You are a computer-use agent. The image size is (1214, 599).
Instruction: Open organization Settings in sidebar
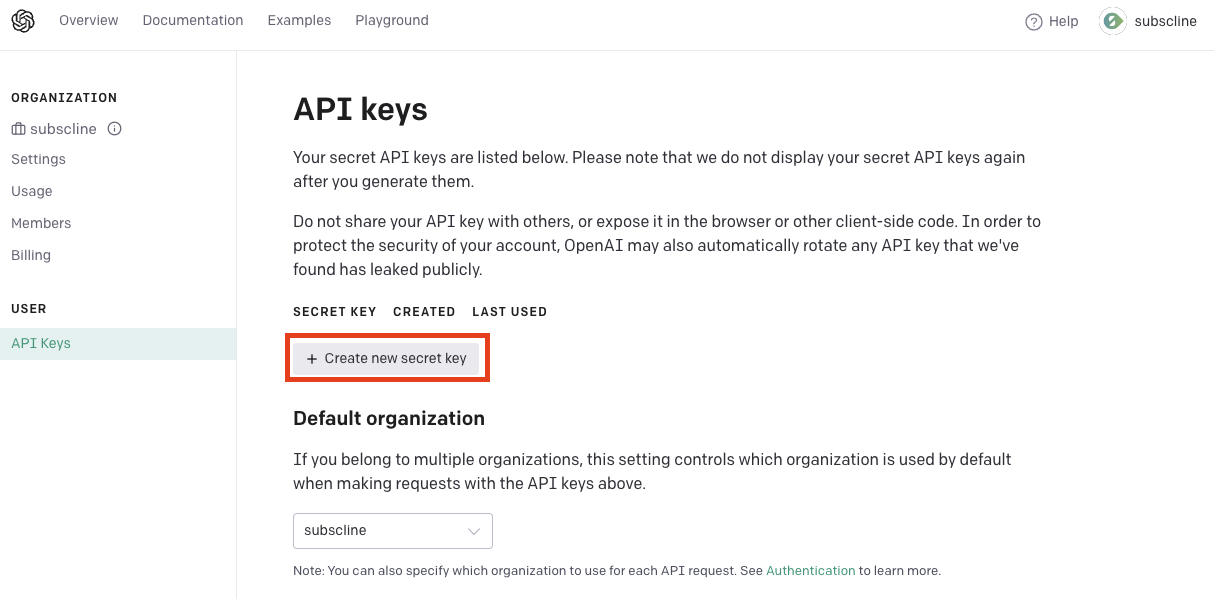point(38,160)
